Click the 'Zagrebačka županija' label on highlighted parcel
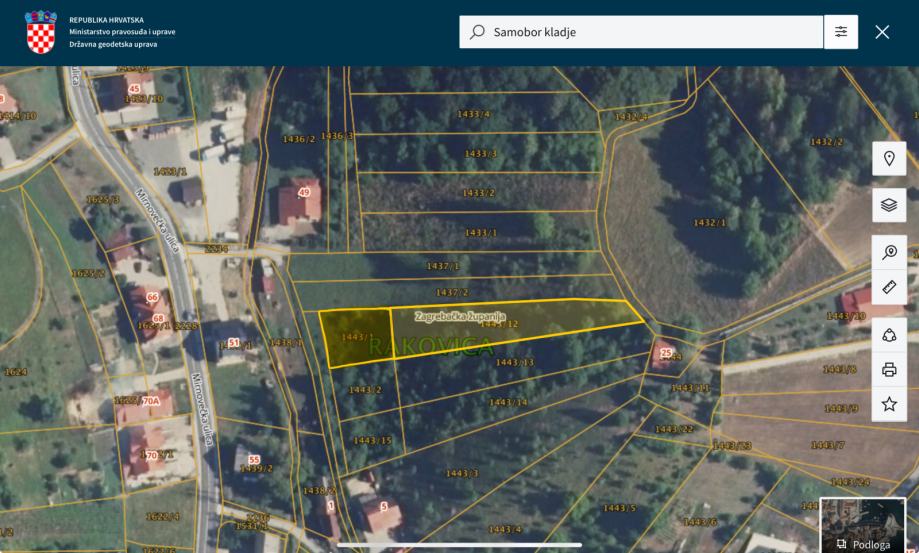 click(460, 316)
